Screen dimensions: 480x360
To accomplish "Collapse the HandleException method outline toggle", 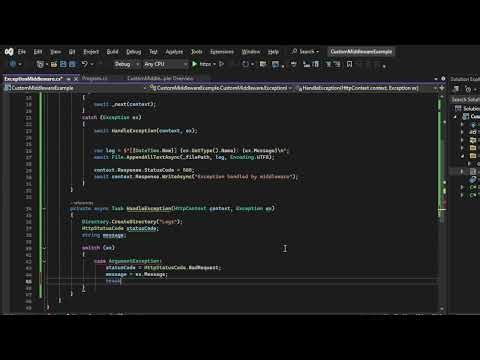I will coord(44,209).
